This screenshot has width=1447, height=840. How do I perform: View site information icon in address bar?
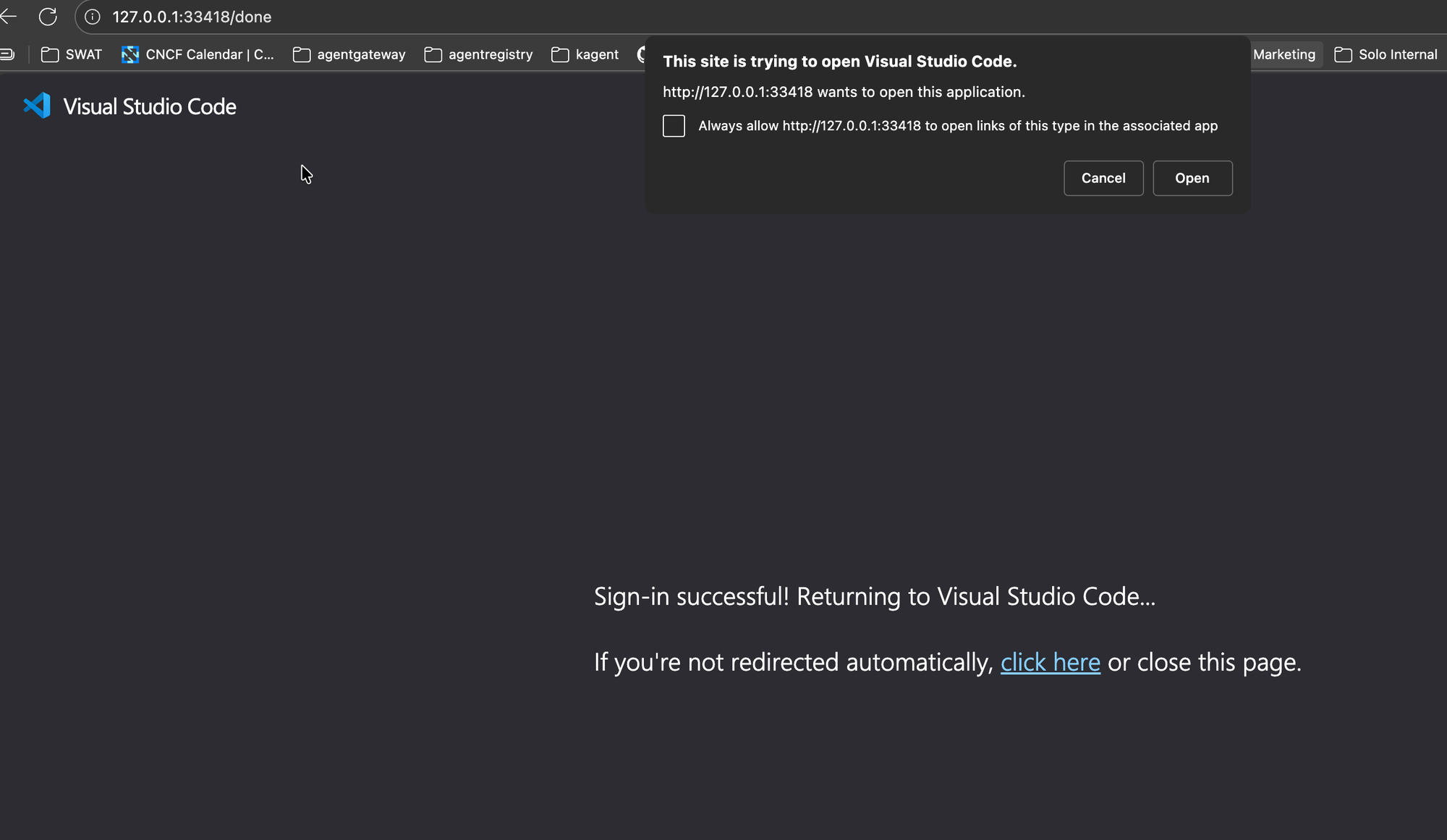[93, 17]
